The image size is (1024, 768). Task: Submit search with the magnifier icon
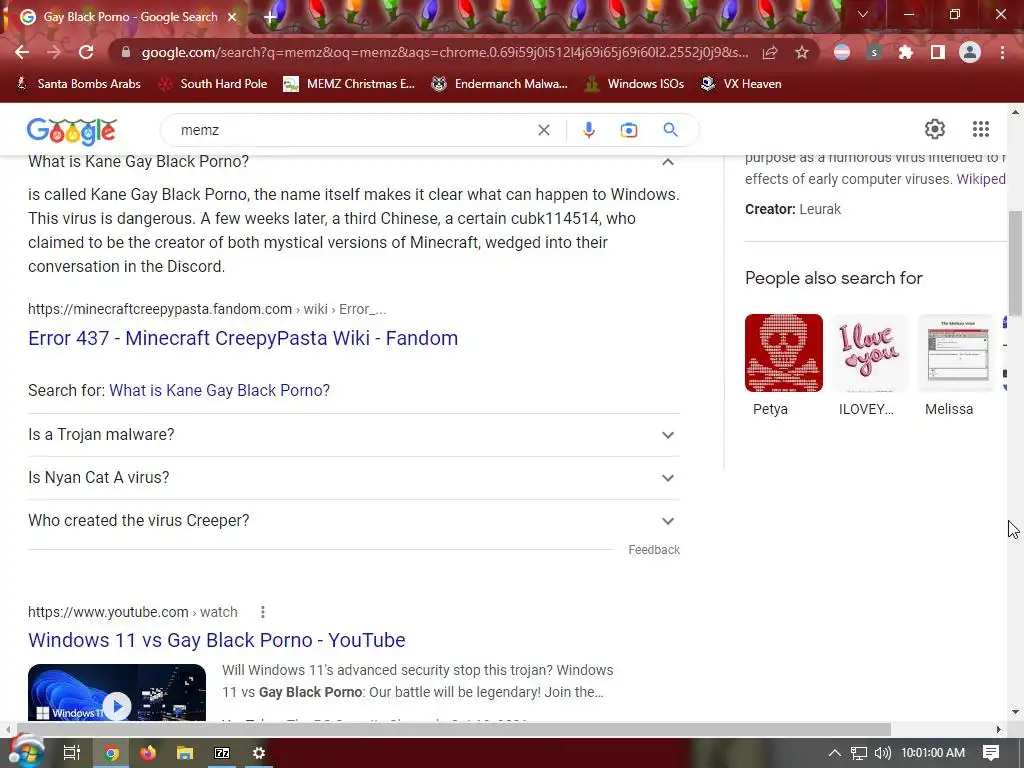coord(670,130)
